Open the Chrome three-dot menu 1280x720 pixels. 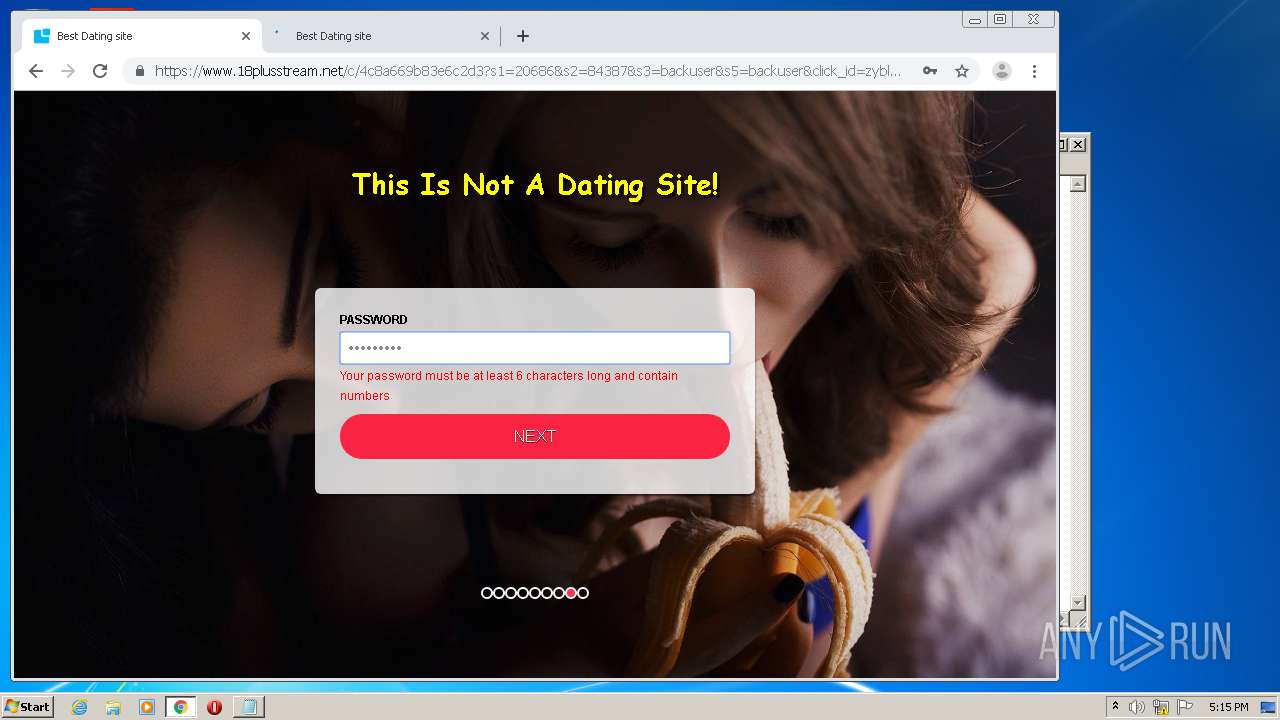tap(1034, 71)
